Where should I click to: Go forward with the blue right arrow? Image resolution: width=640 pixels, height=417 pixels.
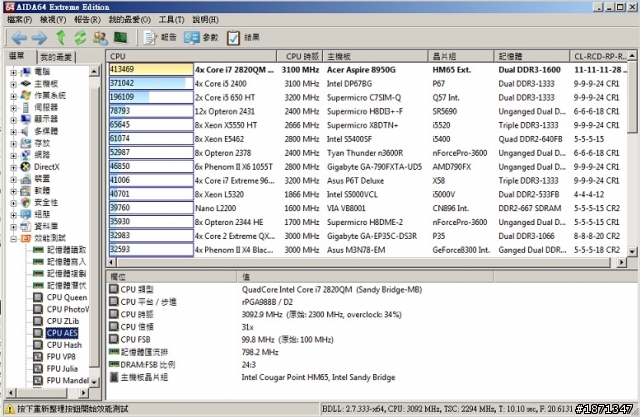[x=39, y=38]
